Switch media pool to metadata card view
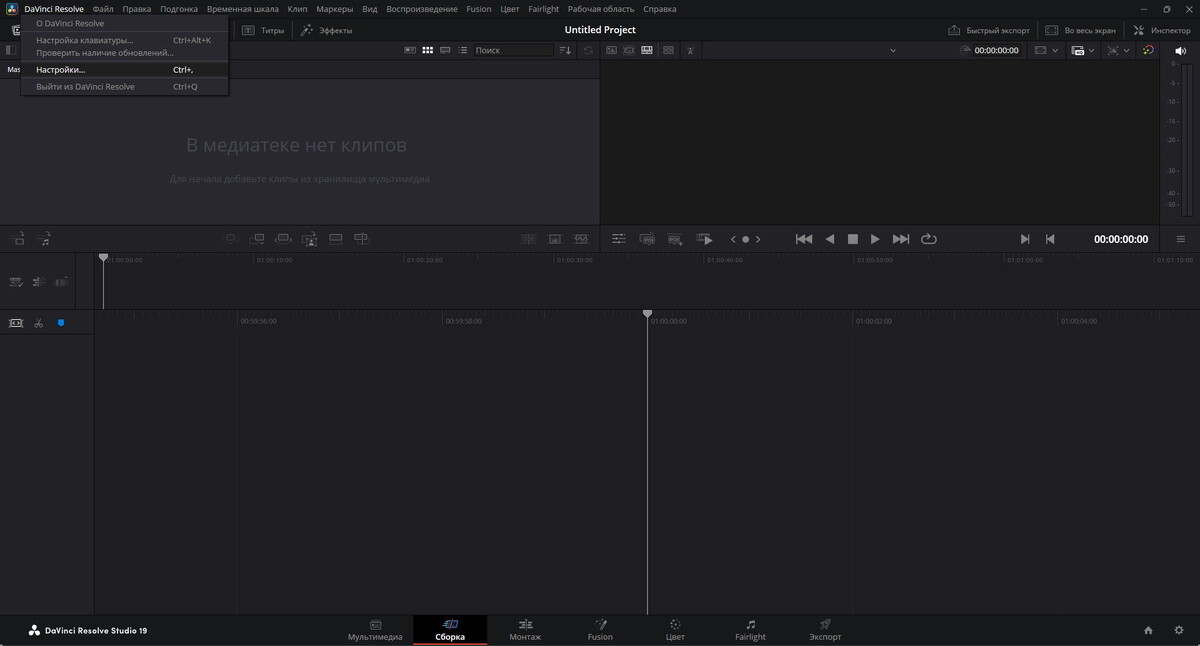Screen dimensions: 1200x646 click(x=409, y=50)
